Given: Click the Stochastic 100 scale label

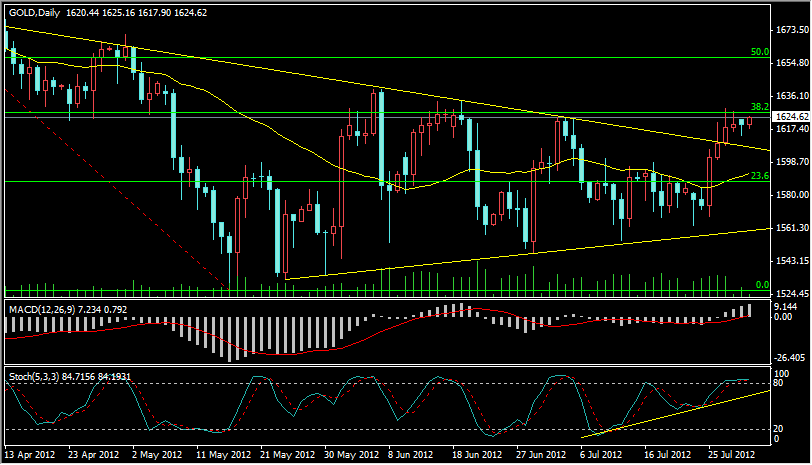Looking at the screenshot, I should click(781, 374).
